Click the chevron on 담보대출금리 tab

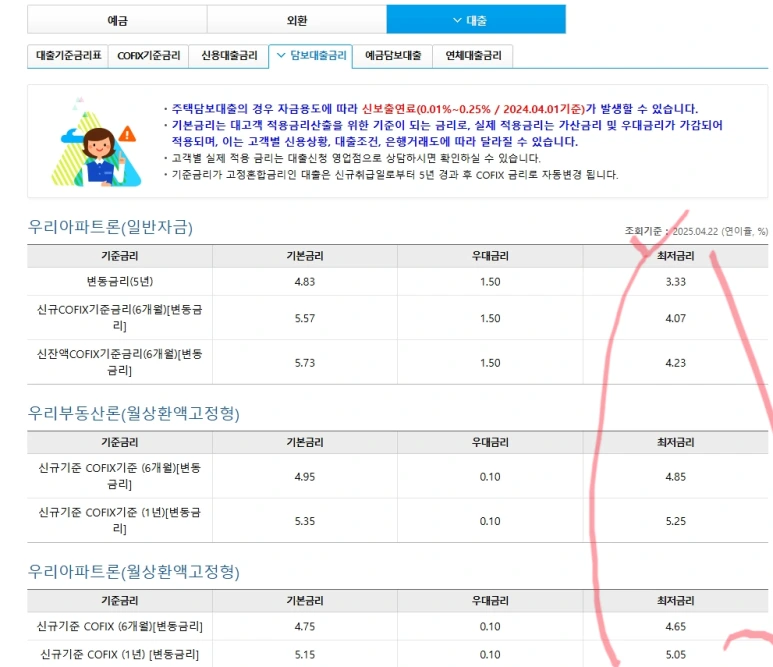click(281, 55)
